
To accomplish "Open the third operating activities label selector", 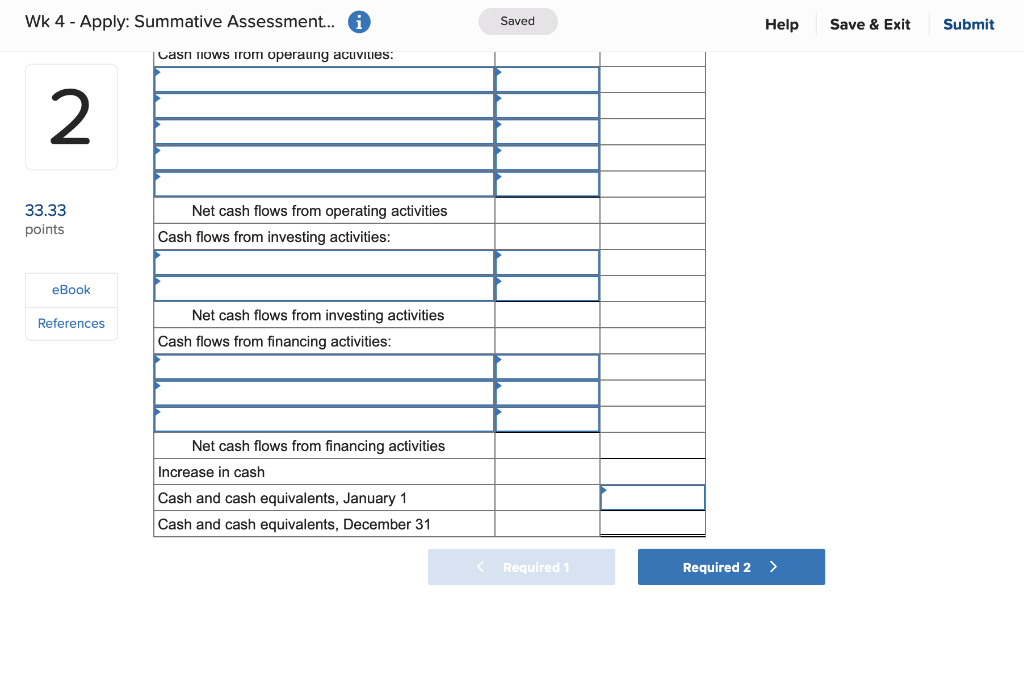I will [320, 131].
